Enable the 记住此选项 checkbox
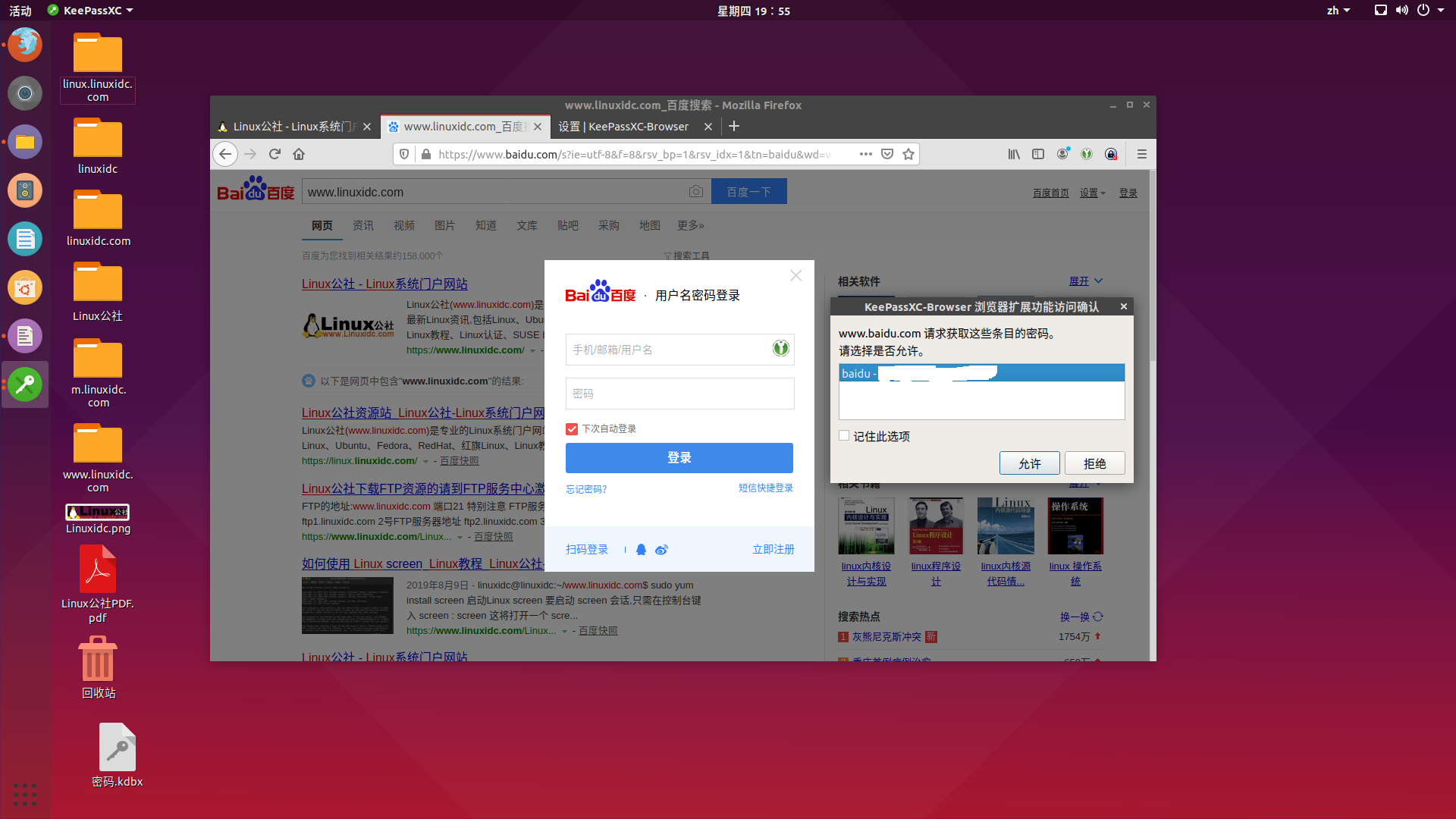This screenshot has height=819, width=1456. 844,436
